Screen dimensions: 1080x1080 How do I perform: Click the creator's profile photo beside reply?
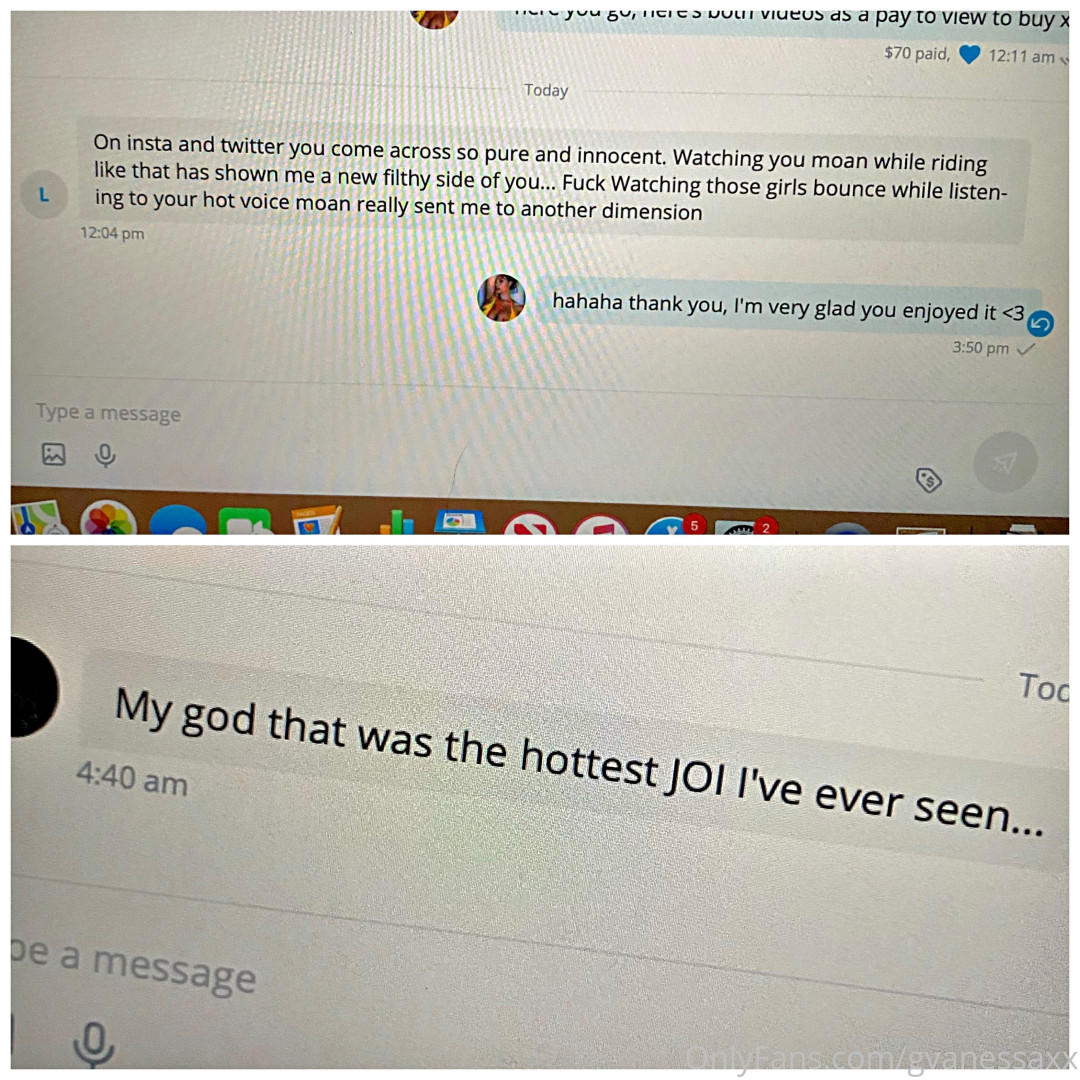(501, 298)
